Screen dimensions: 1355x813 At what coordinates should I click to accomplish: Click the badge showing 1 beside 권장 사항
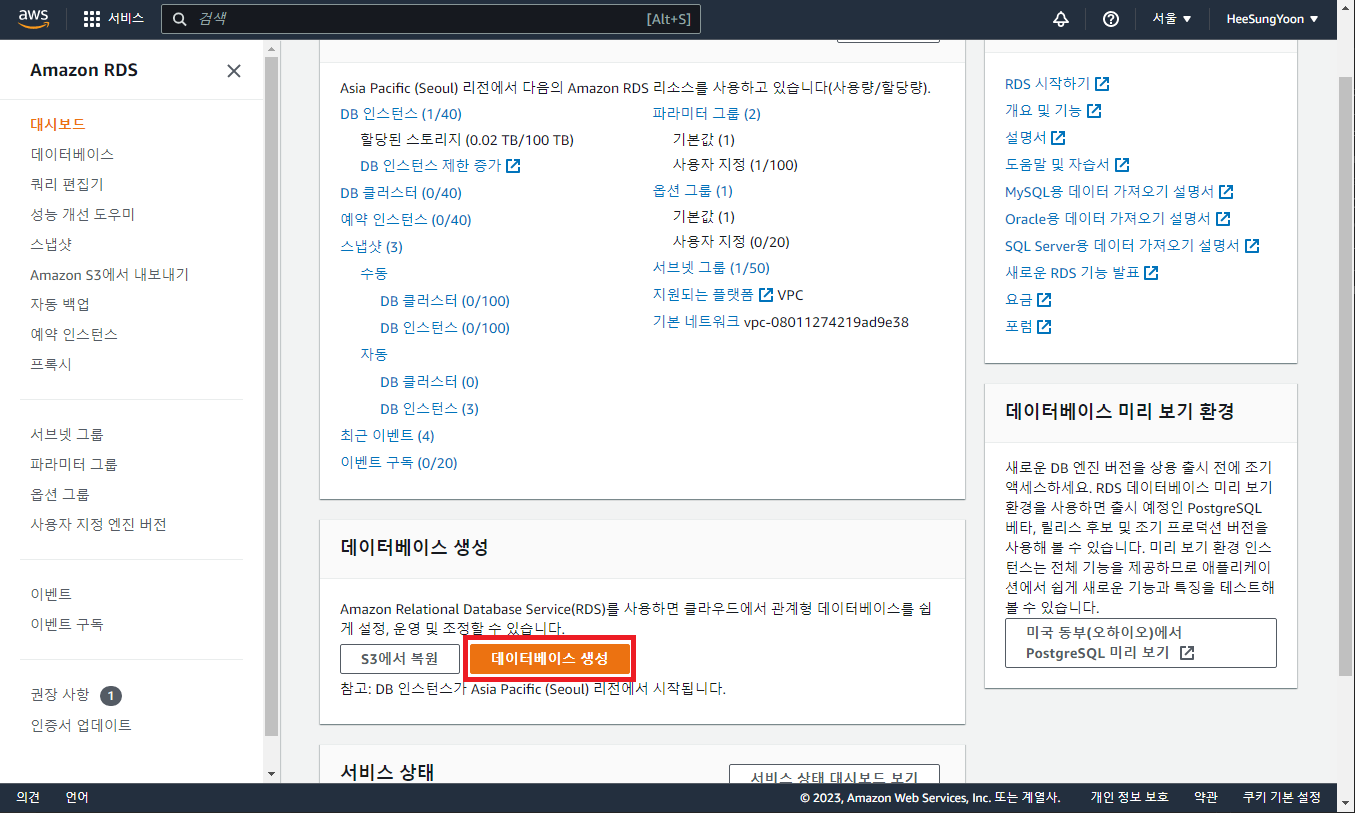point(111,695)
